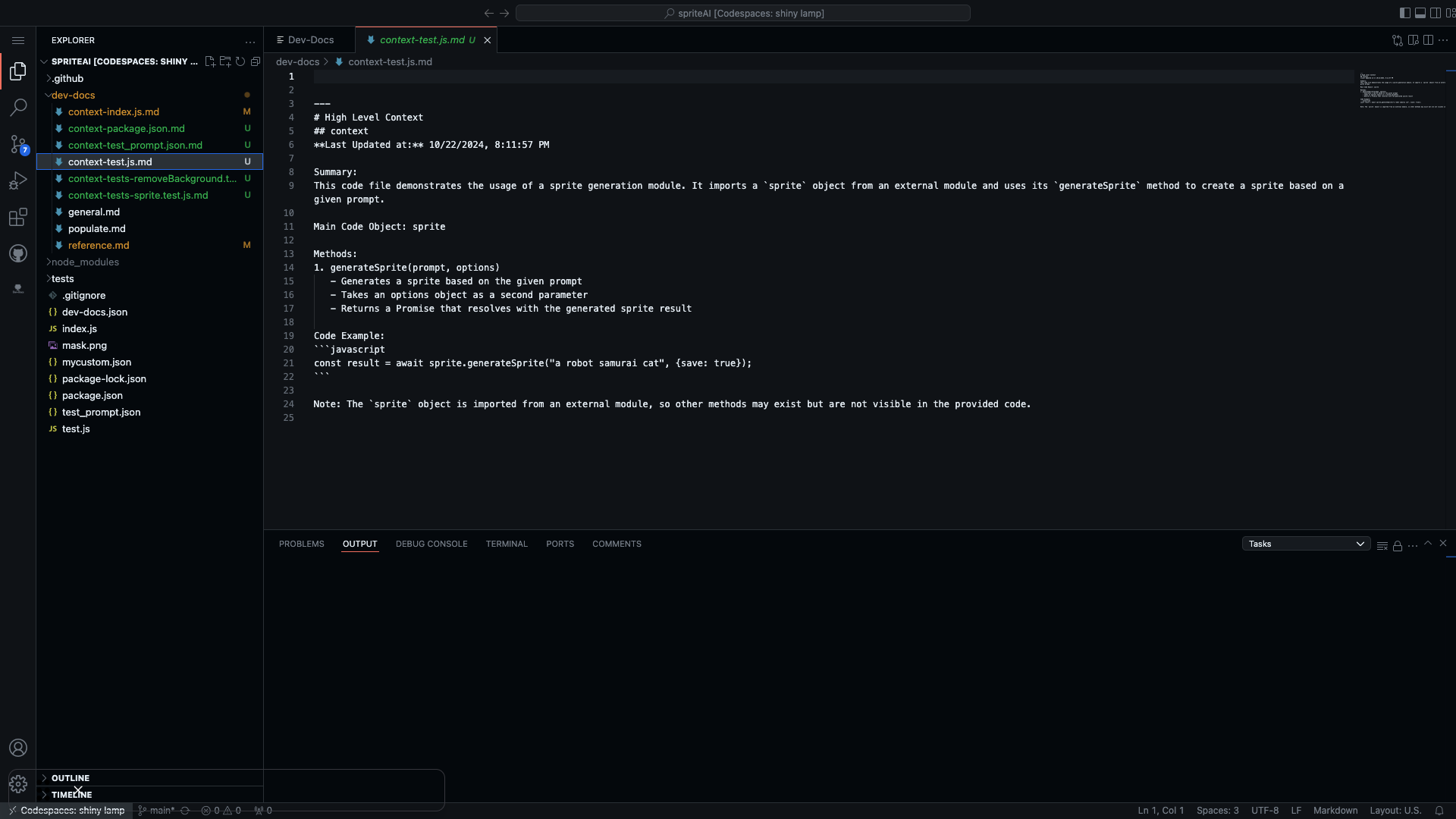Split the editor into two columns
Screen dimensions: 1456x819
click(1429, 39)
